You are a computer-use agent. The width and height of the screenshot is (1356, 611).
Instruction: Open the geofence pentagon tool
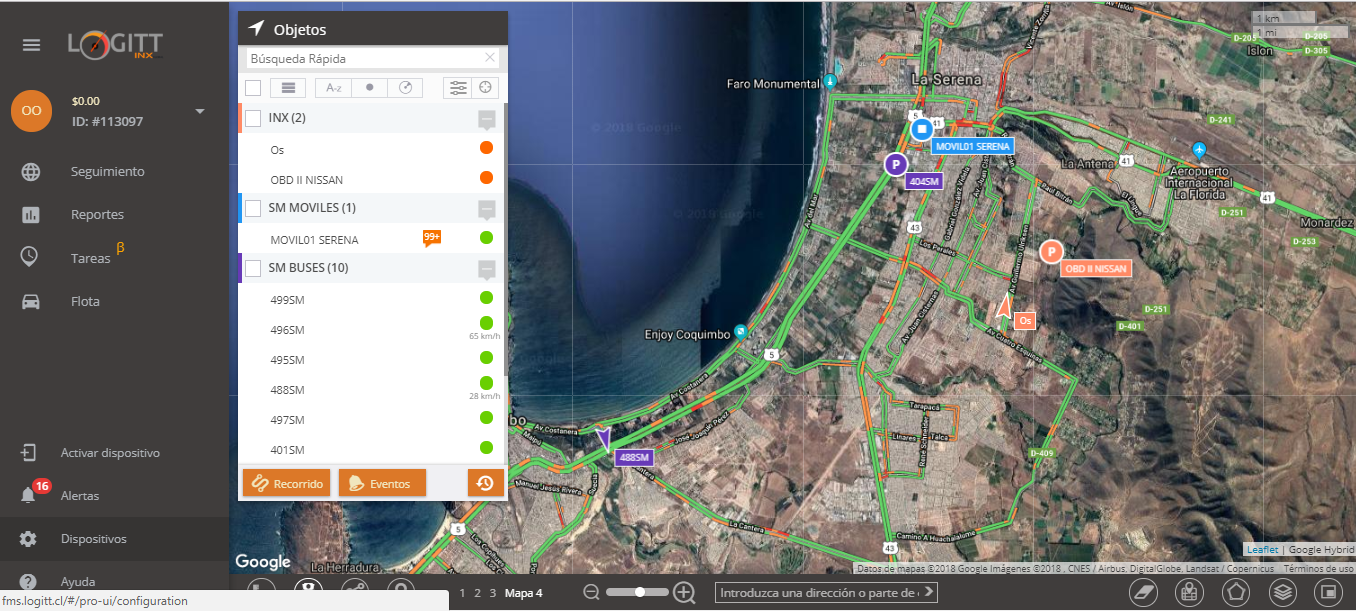[1236, 593]
